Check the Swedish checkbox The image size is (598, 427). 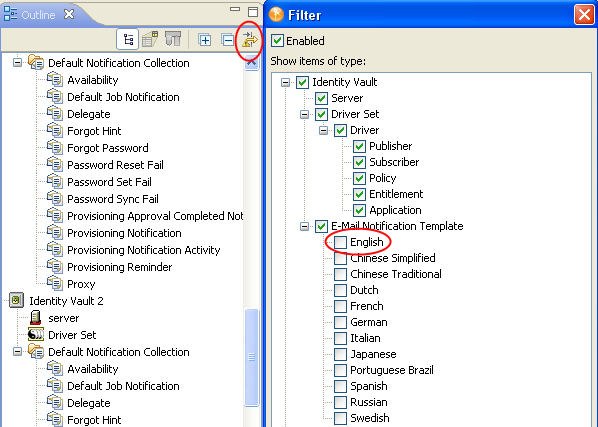(341, 418)
